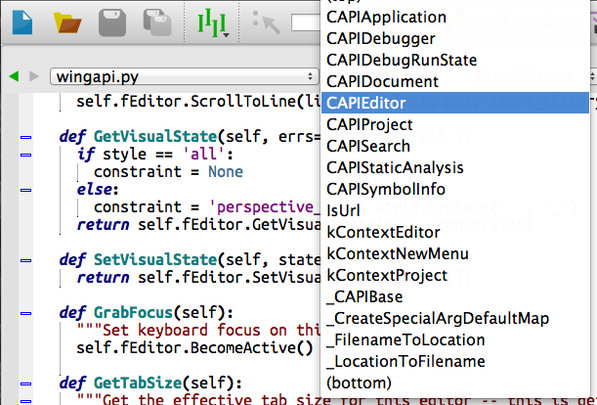This screenshot has width=597, height=405.
Task: Collapse the GrabFocus function fold marker
Action: point(26,314)
